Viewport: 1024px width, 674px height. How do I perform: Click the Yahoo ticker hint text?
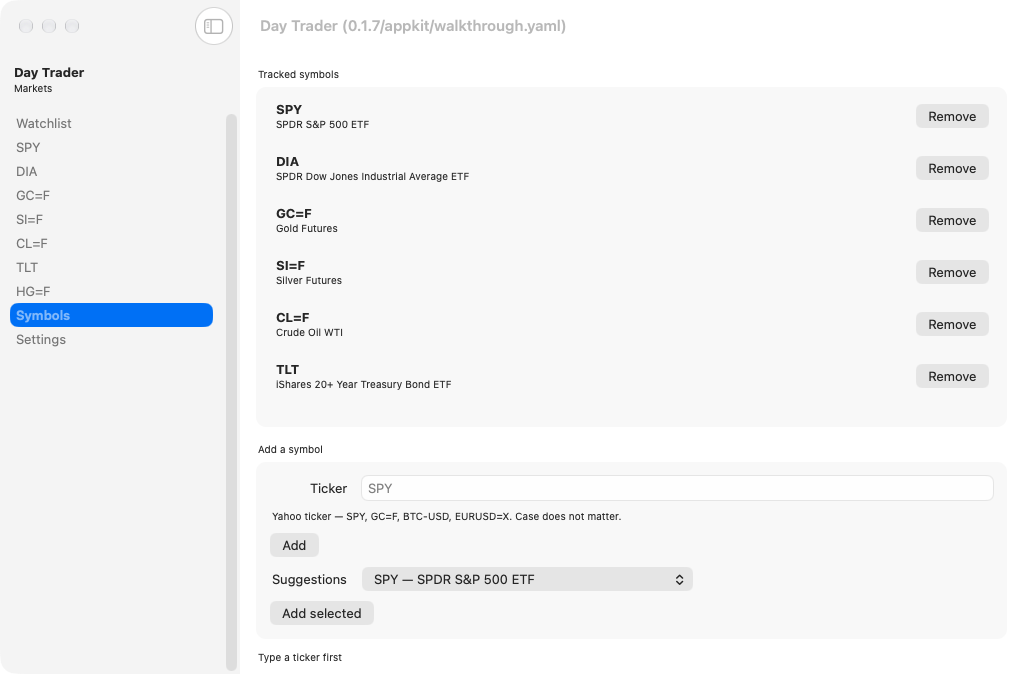click(446, 517)
